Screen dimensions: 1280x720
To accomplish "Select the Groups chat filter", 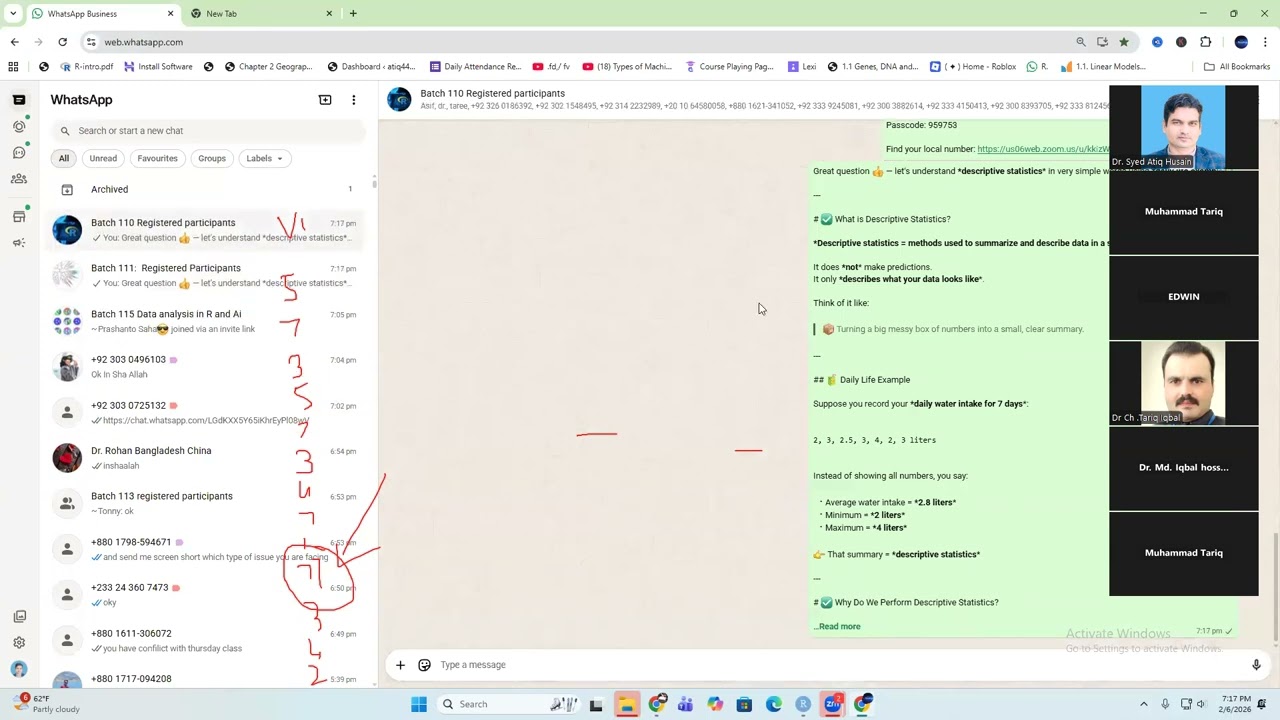I will point(212,158).
